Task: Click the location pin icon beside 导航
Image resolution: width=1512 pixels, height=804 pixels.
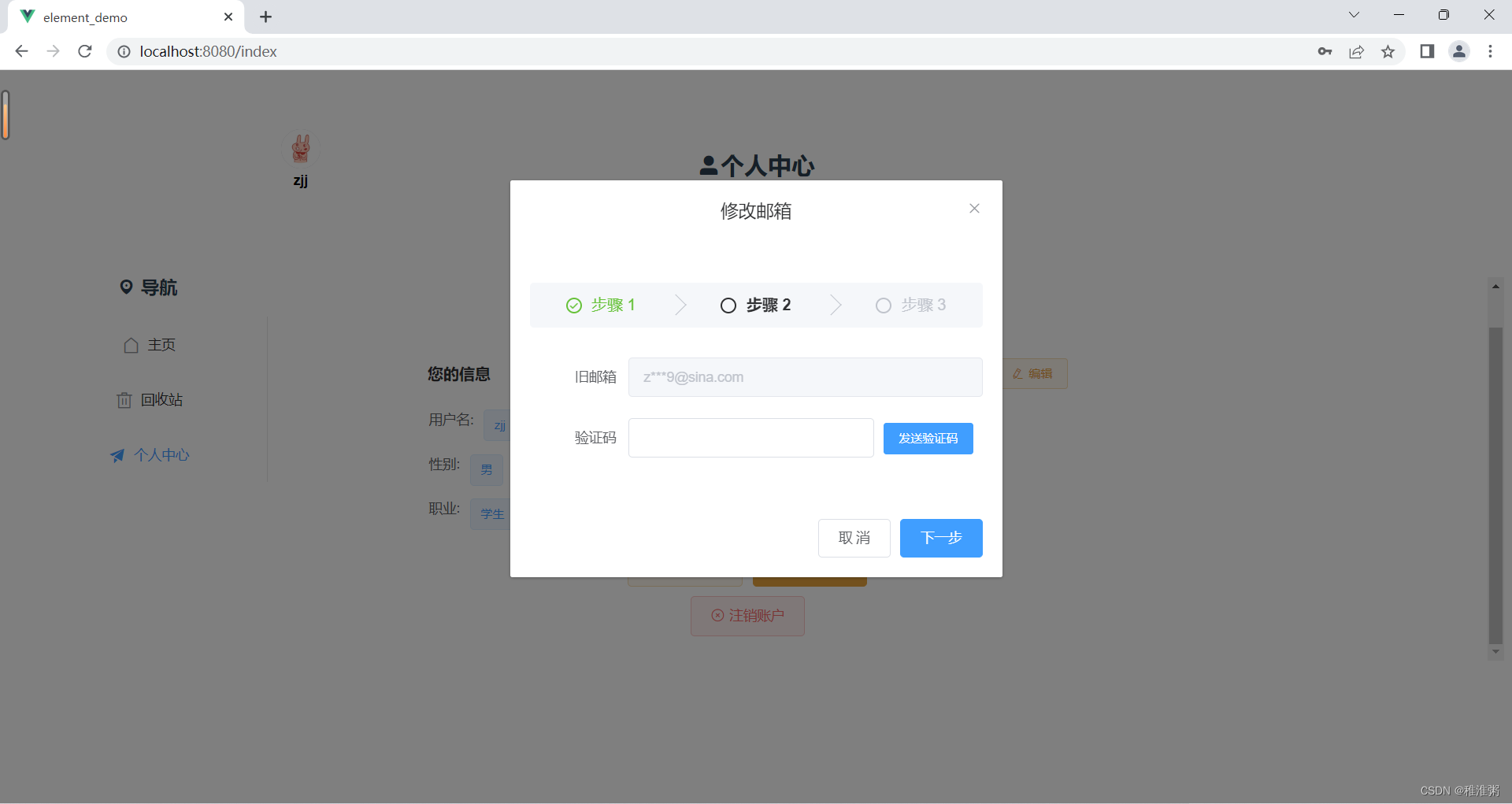Action: pos(128,287)
